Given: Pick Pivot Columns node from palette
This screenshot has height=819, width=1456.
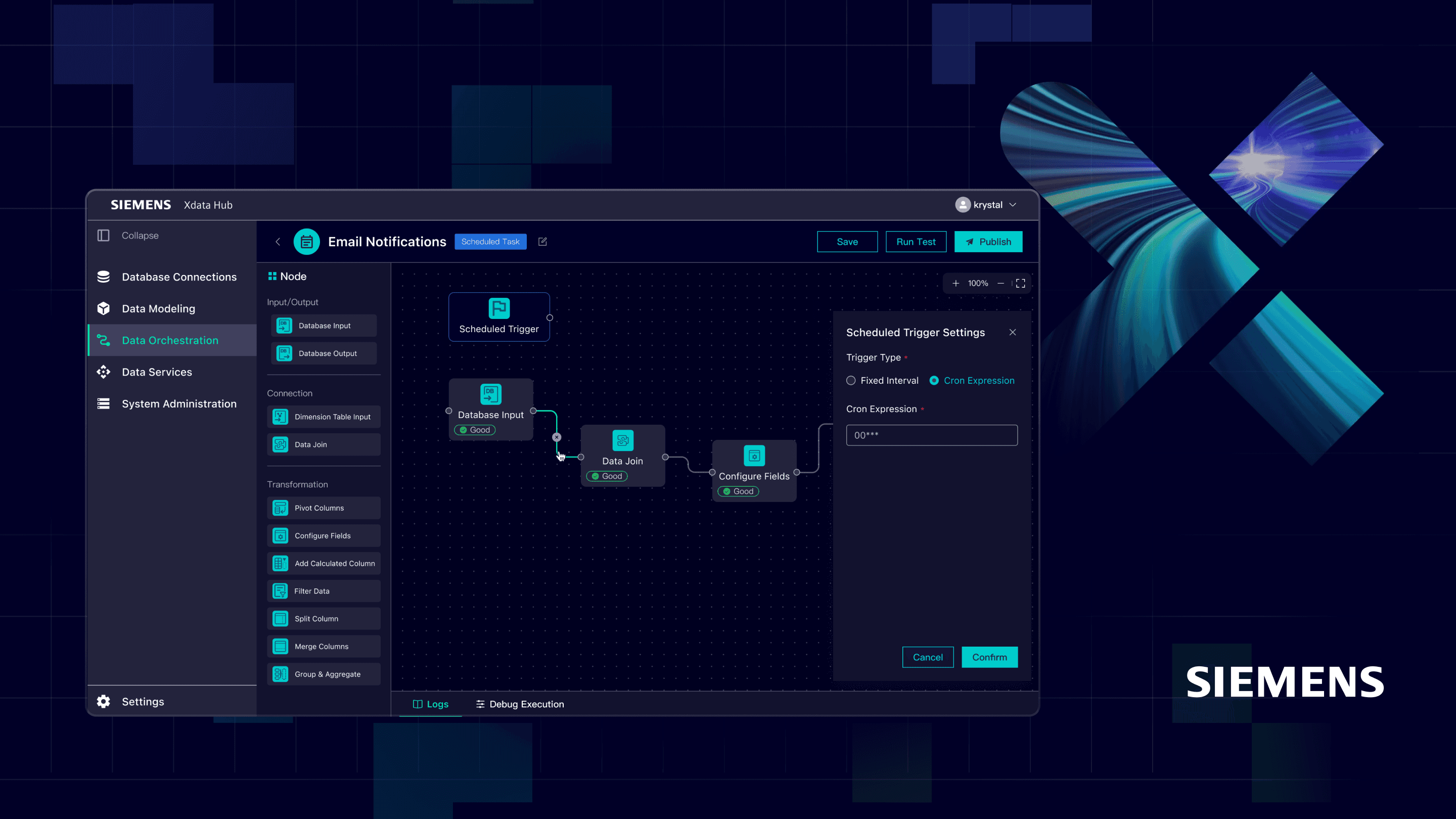Looking at the screenshot, I should 324,508.
